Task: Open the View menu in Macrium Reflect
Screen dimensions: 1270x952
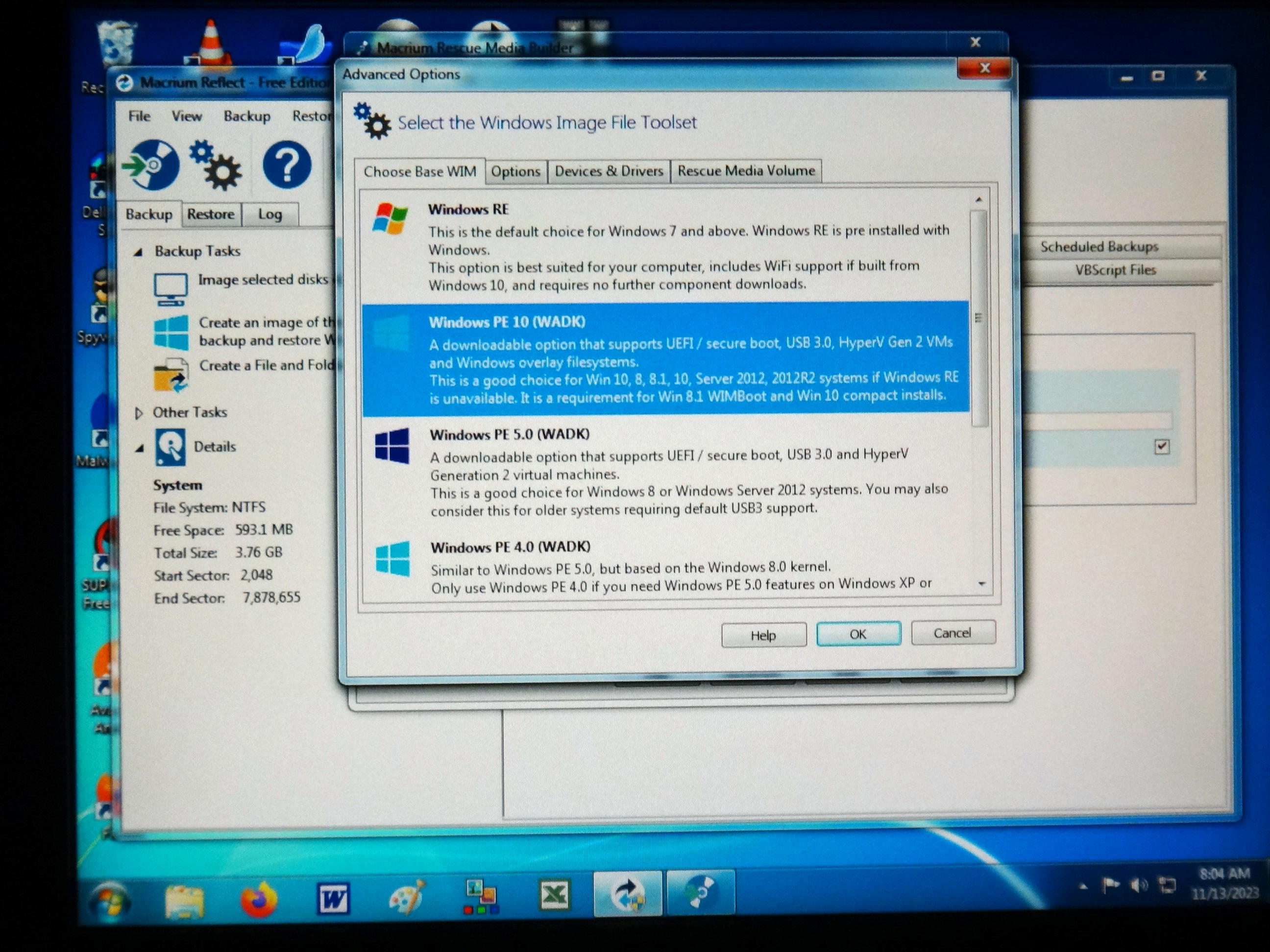Action: [x=187, y=116]
